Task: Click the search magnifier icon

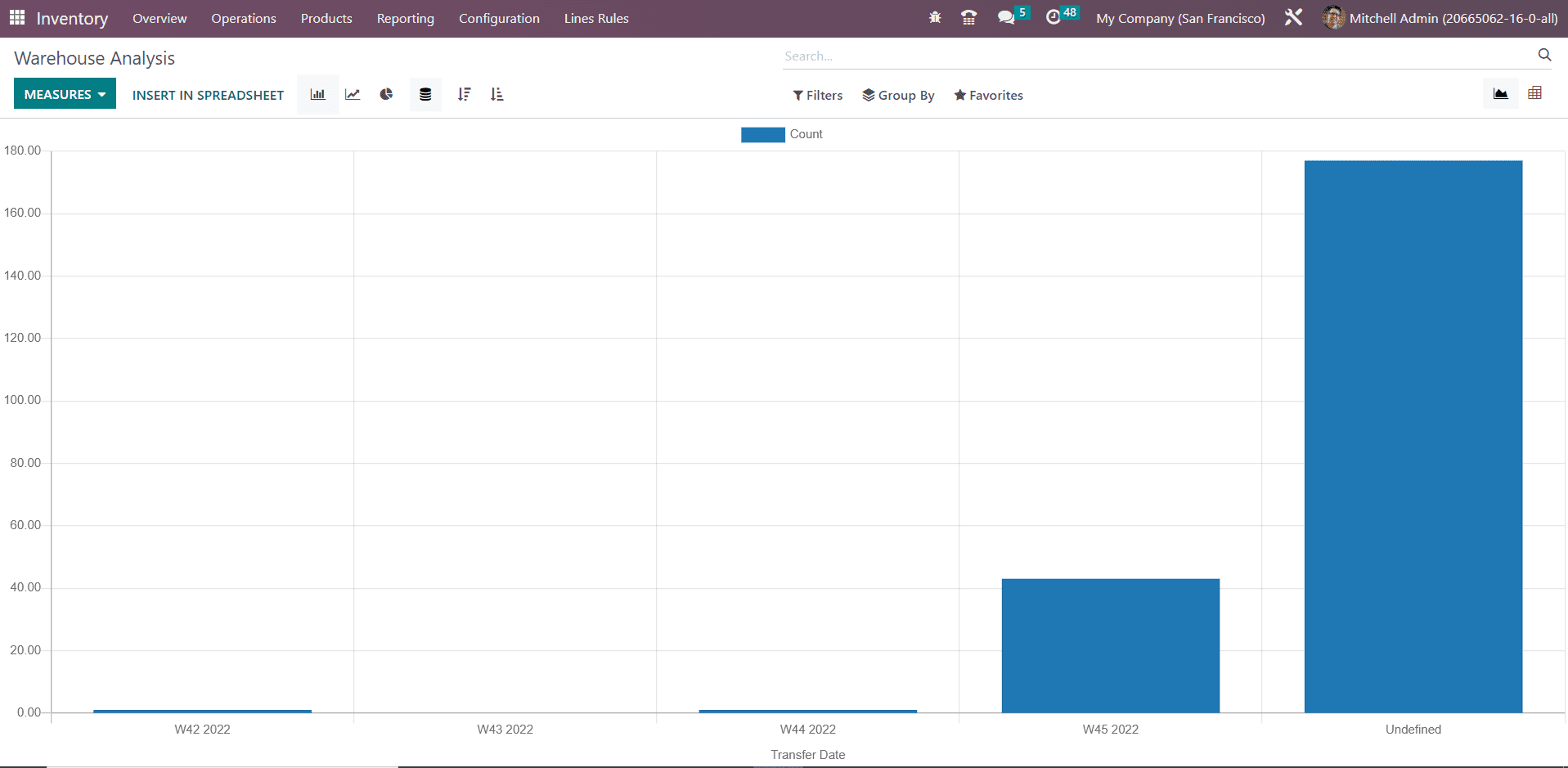Action: [1544, 55]
